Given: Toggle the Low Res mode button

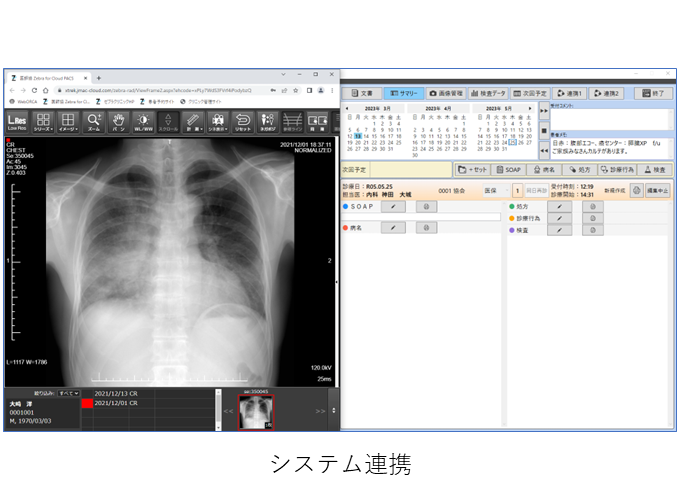Looking at the screenshot, I should point(17,122).
